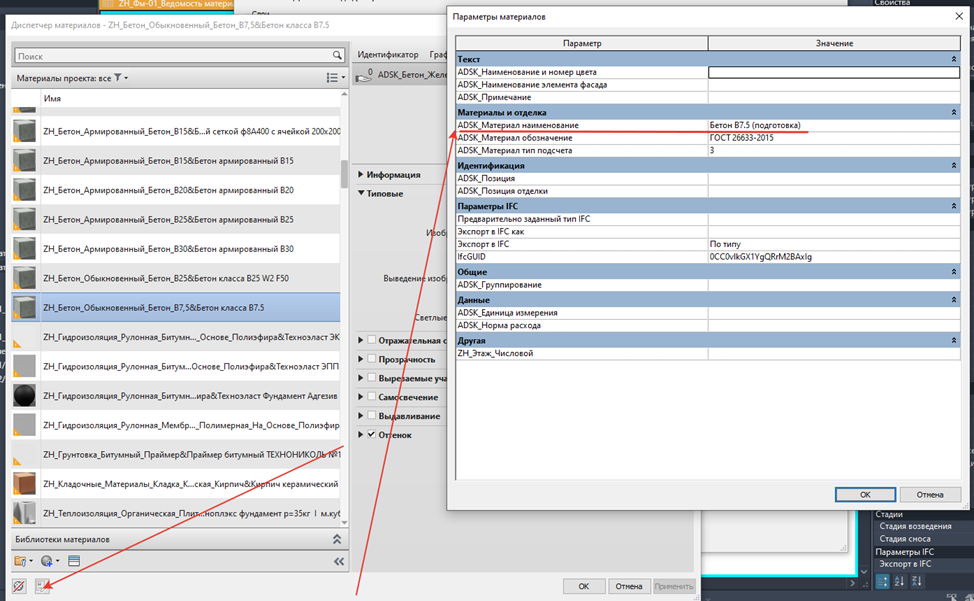This screenshot has width=974, height=601.
Task: Click OK in Параметры материалов dialog
Action: (865, 495)
